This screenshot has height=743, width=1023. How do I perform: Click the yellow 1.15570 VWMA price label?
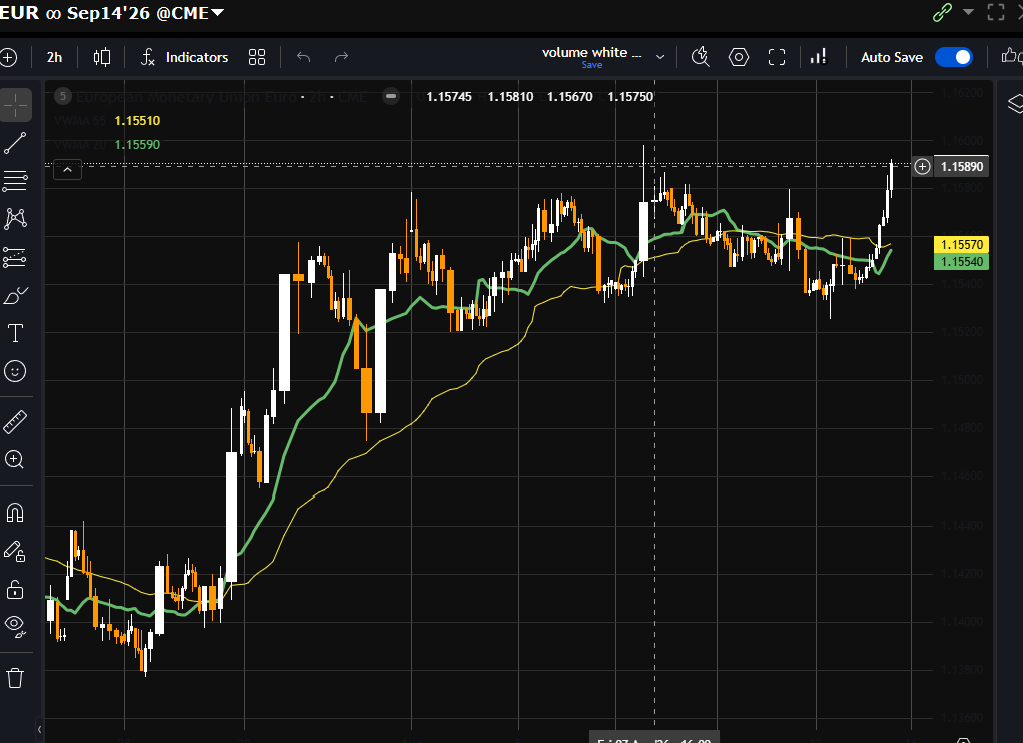coord(962,245)
